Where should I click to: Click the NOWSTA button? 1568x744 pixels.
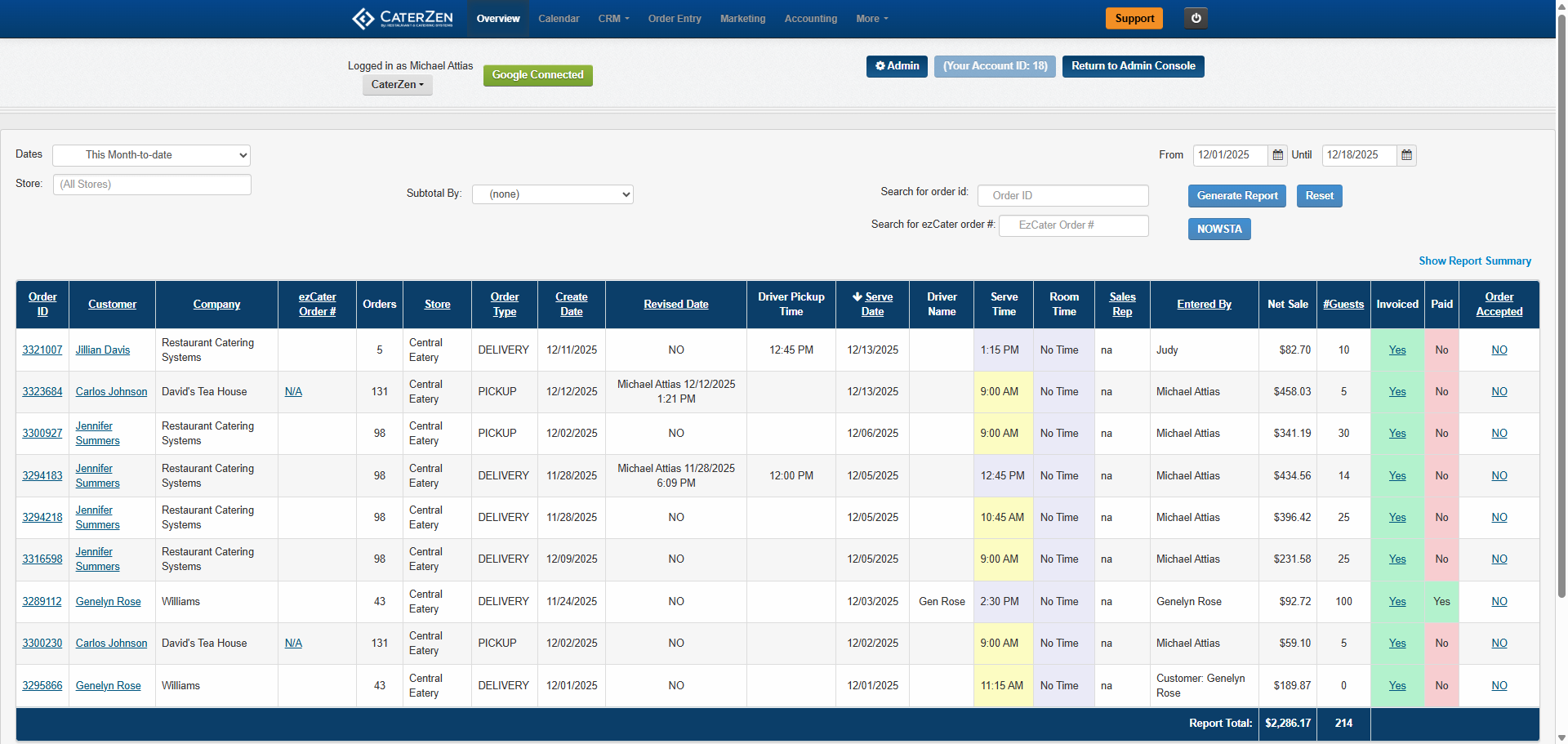(1218, 229)
